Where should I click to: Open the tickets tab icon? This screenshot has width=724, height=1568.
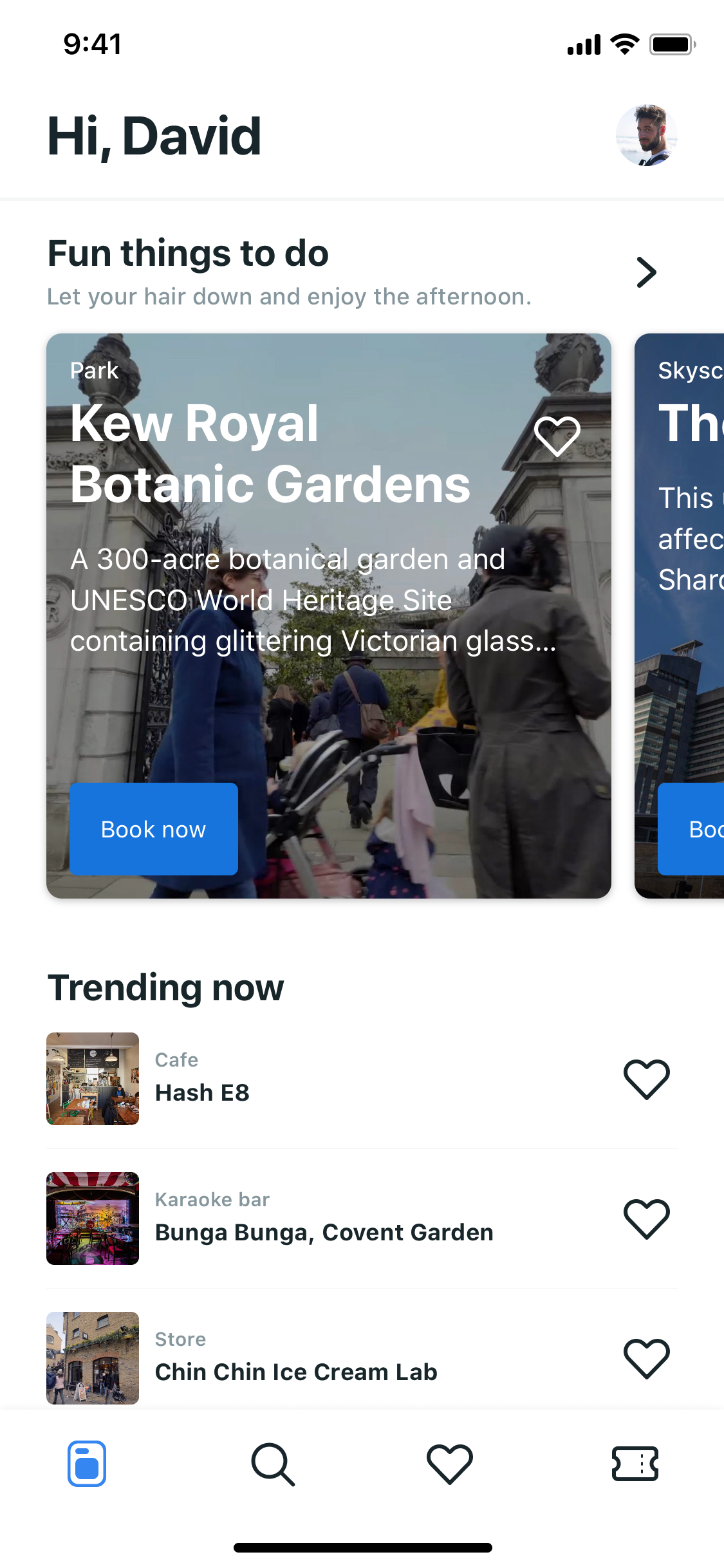(635, 1464)
